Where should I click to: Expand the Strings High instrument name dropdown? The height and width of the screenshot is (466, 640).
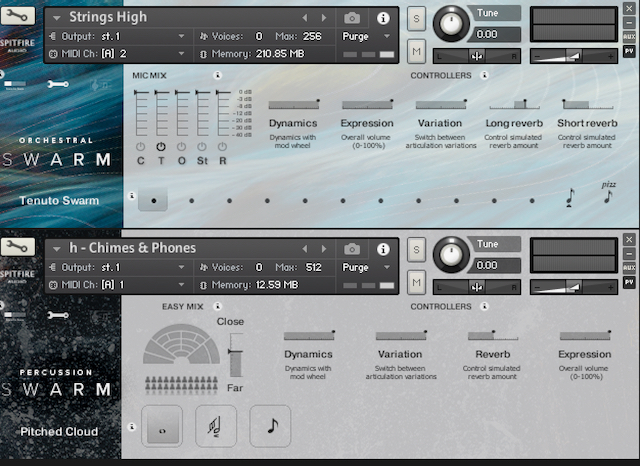57,18
